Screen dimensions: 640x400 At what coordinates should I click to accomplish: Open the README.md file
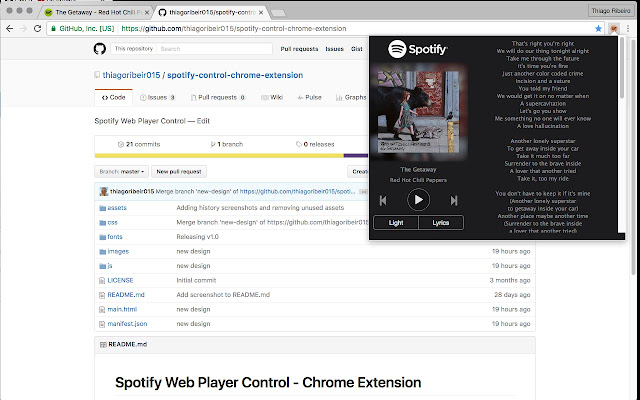point(126,295)
